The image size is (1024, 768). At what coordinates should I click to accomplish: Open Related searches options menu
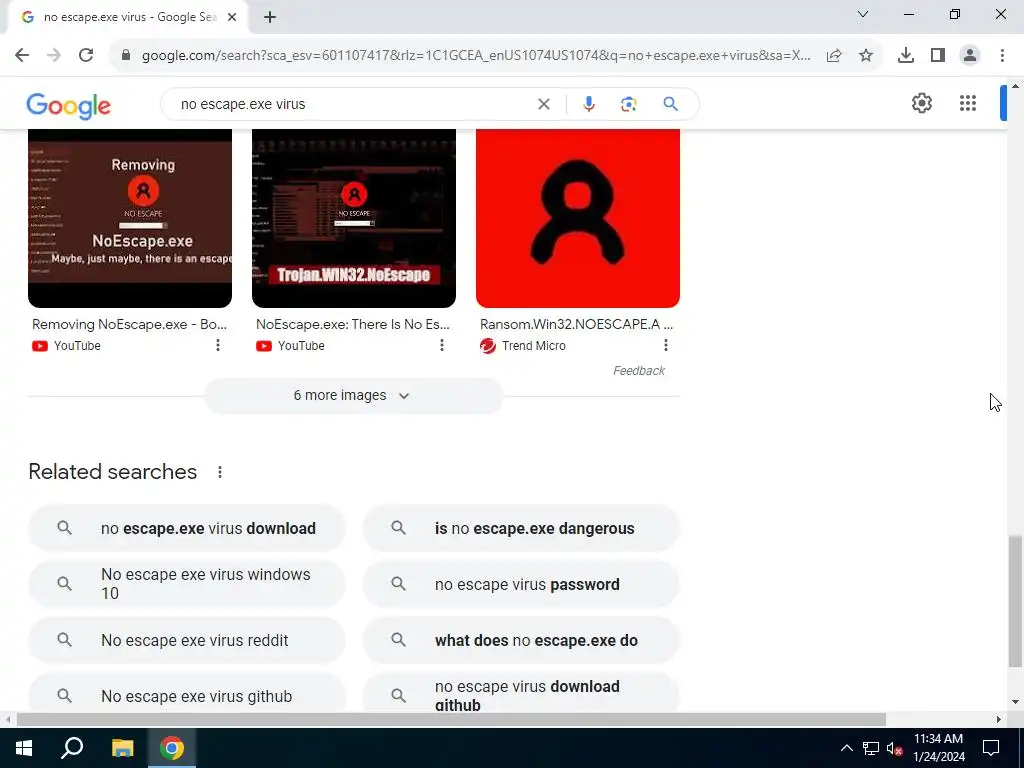pyautogui.click(x=220, y=472)
